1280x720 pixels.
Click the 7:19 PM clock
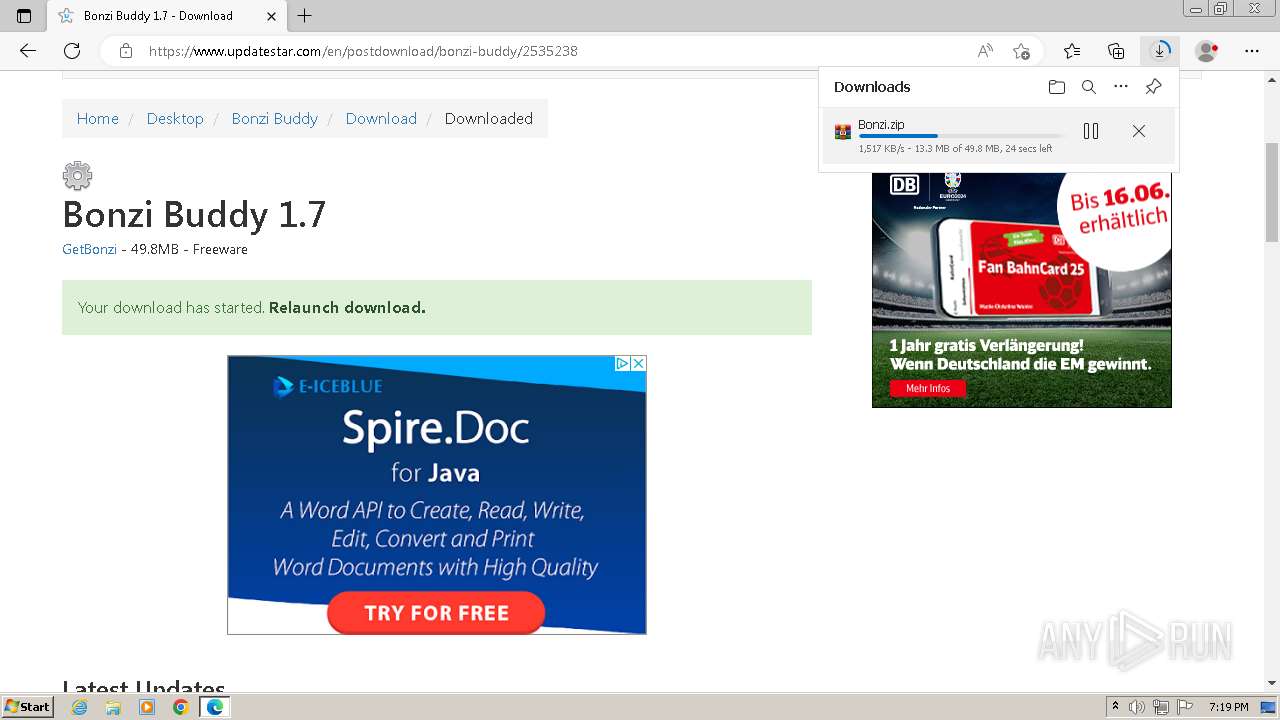point(1229,707)
